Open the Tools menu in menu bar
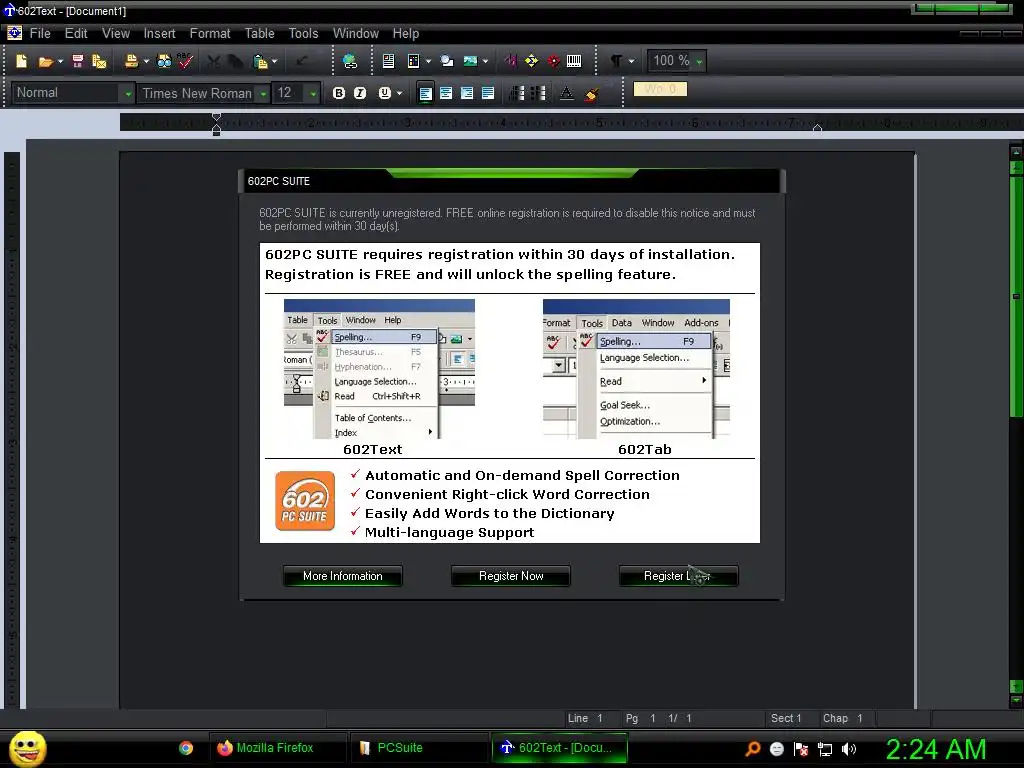The width and height of the screenshot is (1024, 768). 304,33
